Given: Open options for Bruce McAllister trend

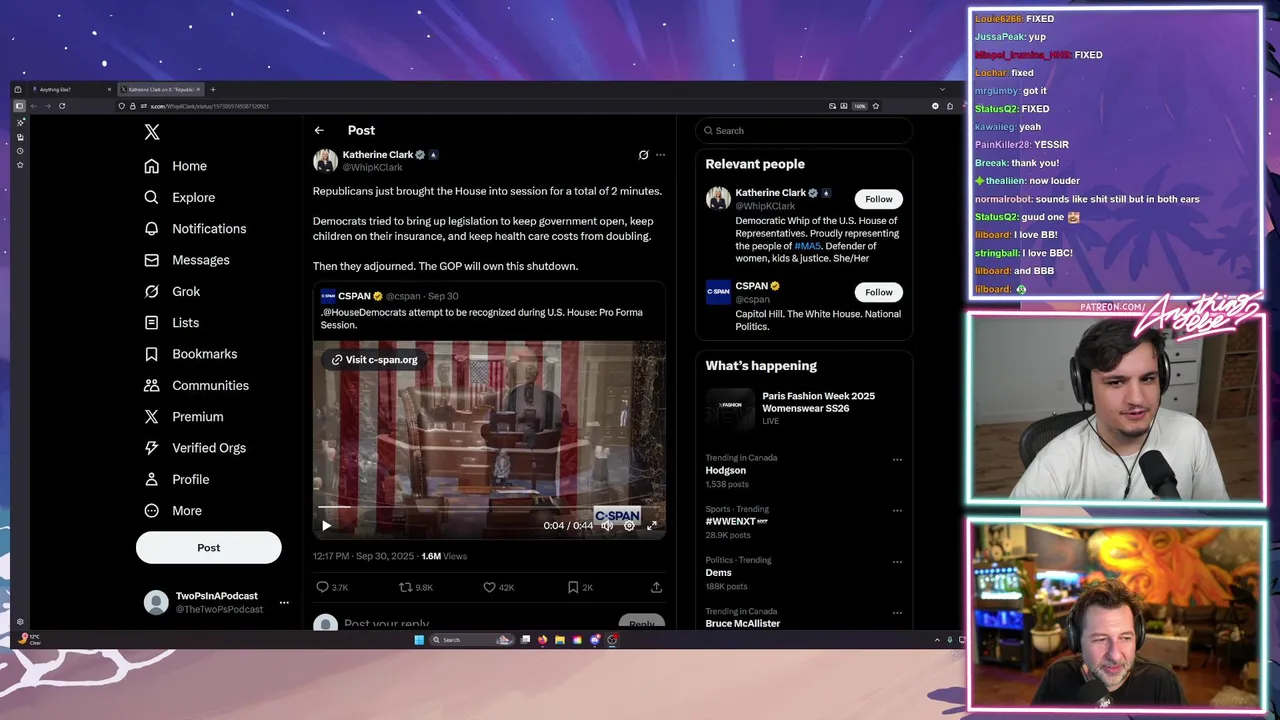Looking at the screenshot, I should tap(897, 613).
